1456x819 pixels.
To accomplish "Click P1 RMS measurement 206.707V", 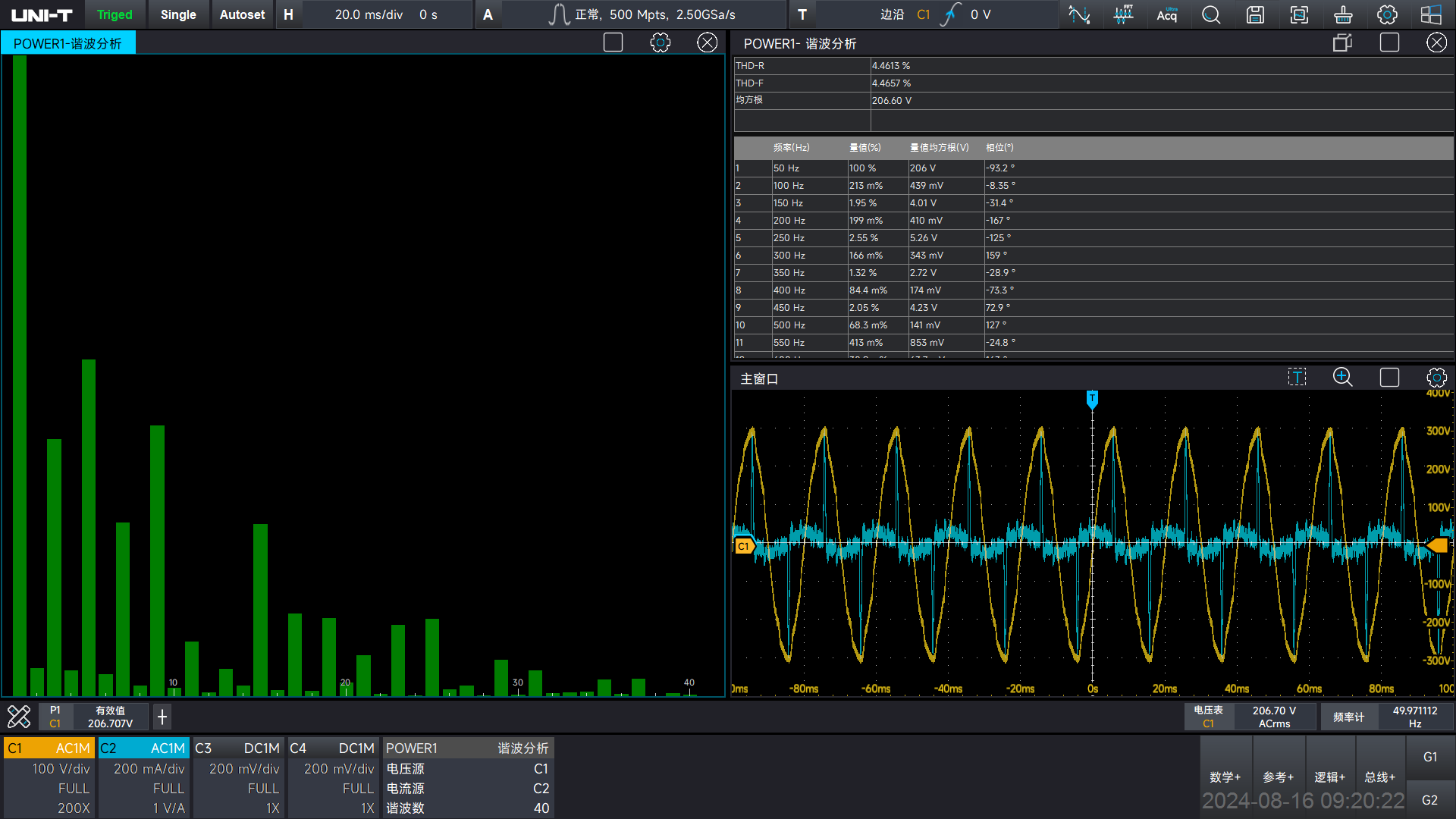I will [x=93, y=717].
